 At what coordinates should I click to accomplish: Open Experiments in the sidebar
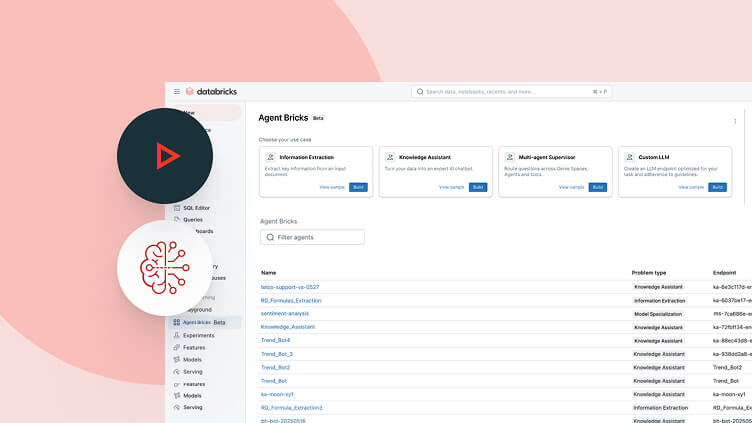[198, 335]
